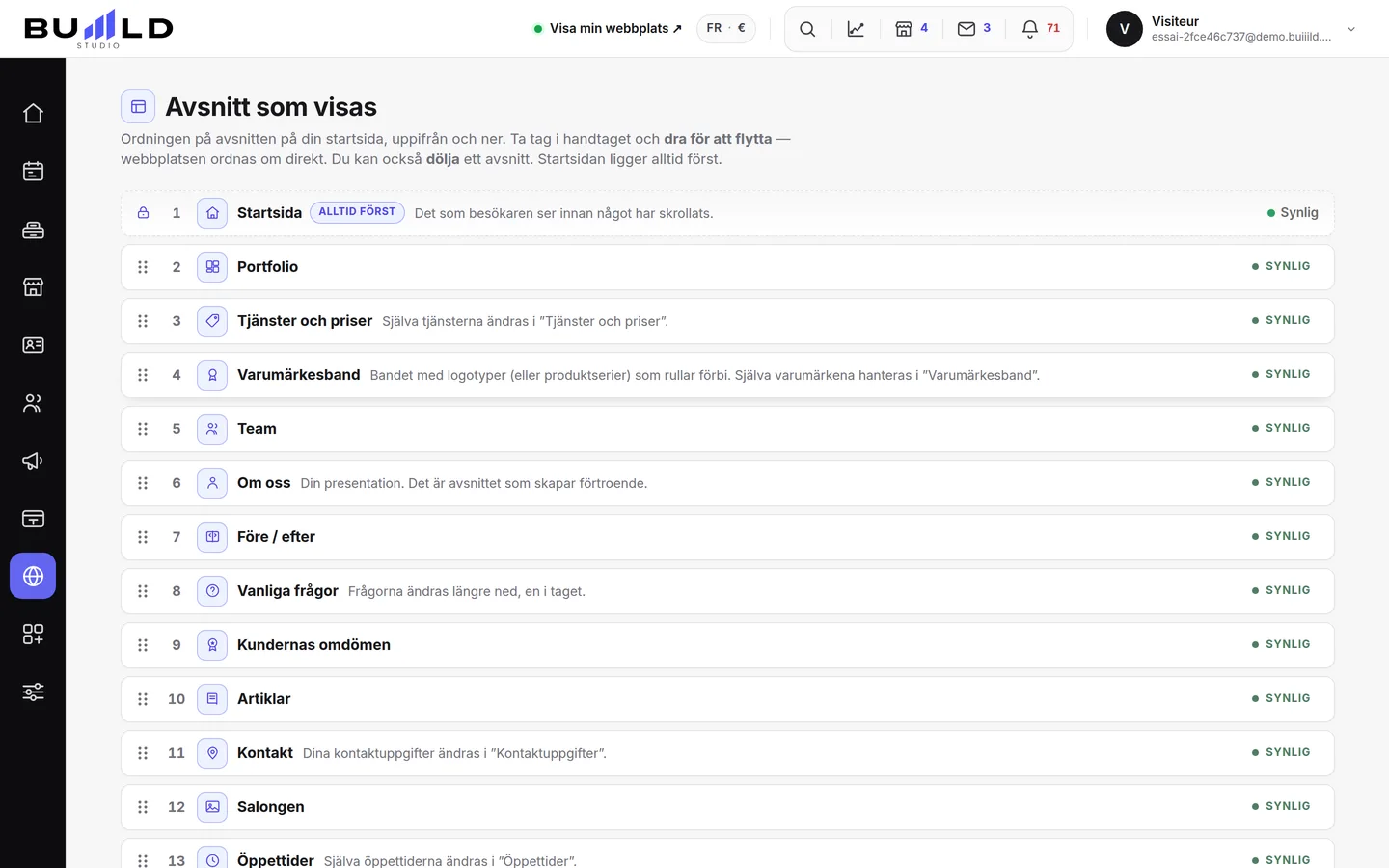Click the Salongen image icon
This screenshot has height=868, width=1389.
(212, 807)
